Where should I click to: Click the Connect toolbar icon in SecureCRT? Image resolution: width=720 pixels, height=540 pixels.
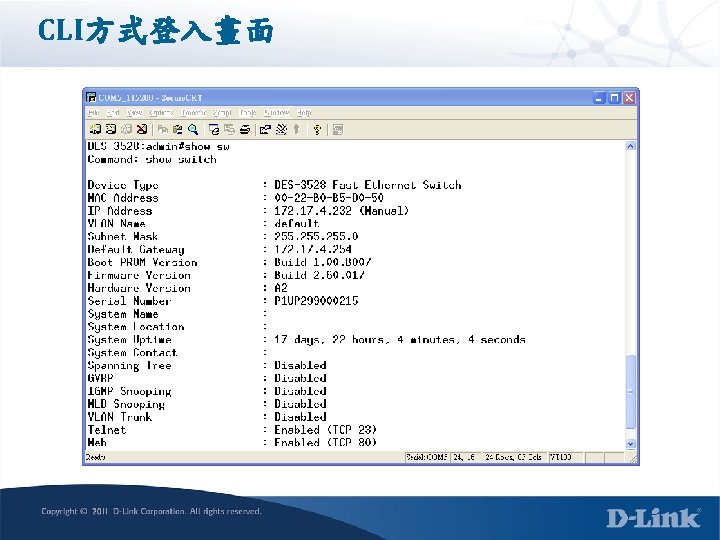(x=95, y=129)
